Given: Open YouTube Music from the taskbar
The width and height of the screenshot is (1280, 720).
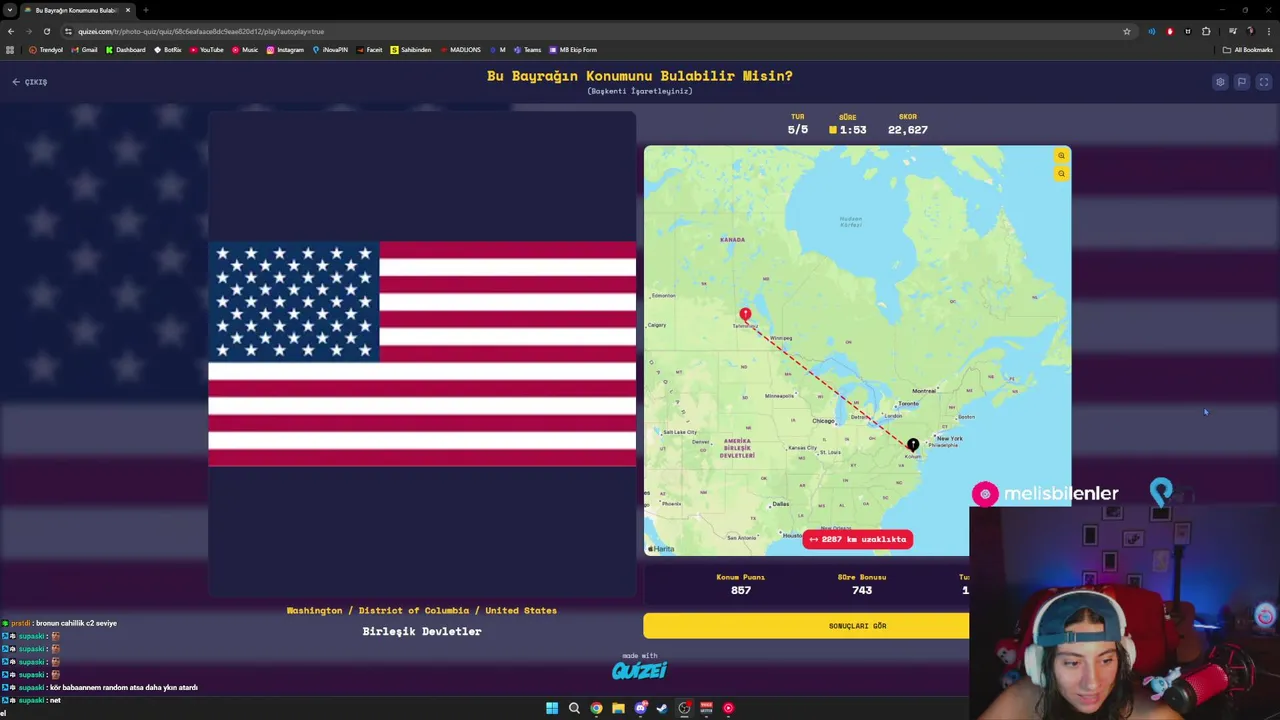Looking at the screenshot, I should click(728, 708).
